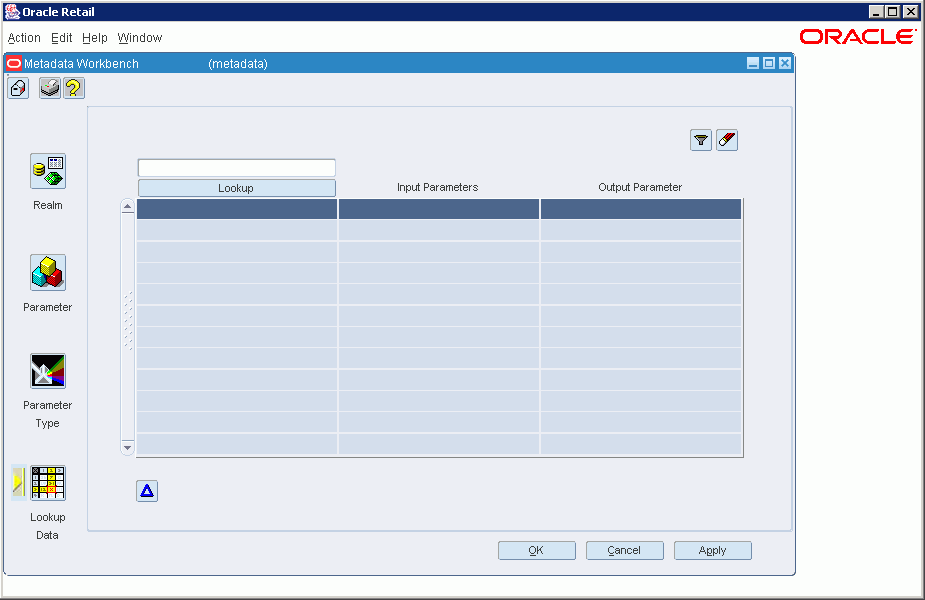The width and height of the screenshot is (925, 600).
Task: Click the Apply button
Action: [x=713, y=550]
